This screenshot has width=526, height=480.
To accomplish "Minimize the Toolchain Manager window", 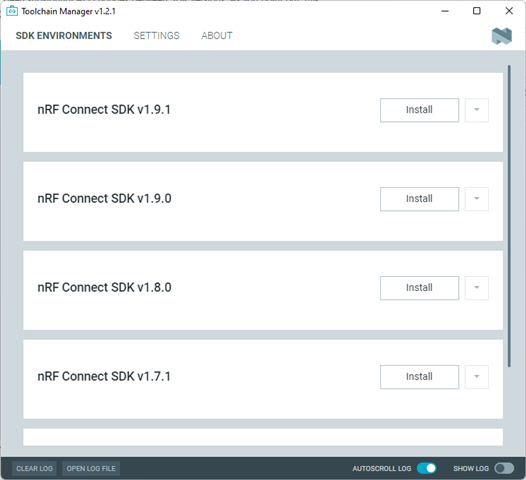I will [445, 11].
